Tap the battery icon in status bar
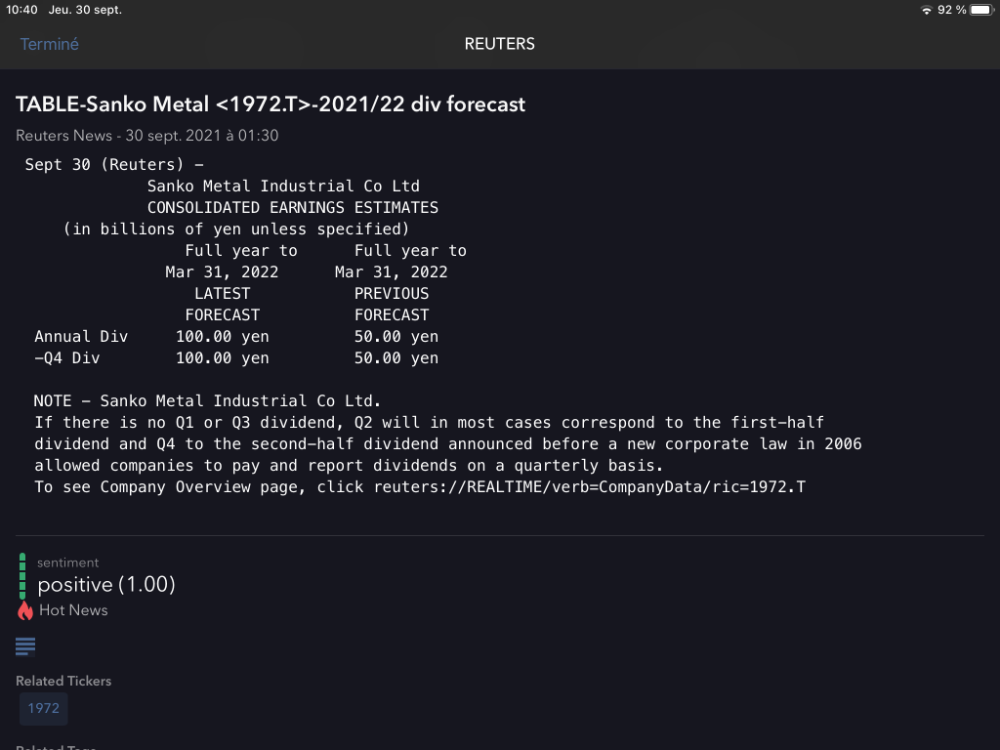This screenshot has height=750, width=1000. 981,10
